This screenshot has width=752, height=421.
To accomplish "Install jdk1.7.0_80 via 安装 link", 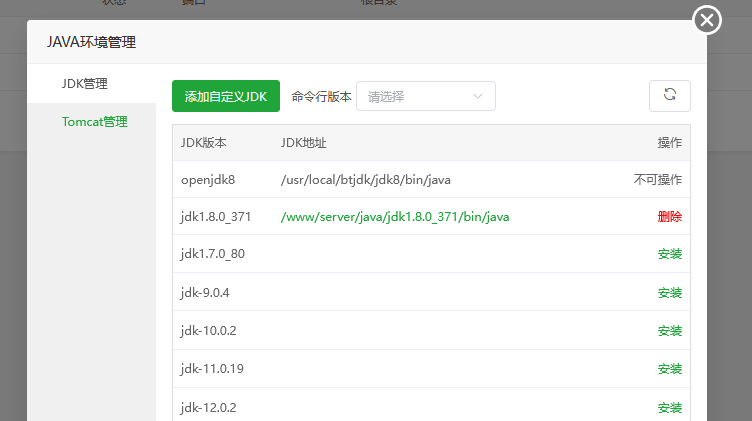I will [670, 254].
